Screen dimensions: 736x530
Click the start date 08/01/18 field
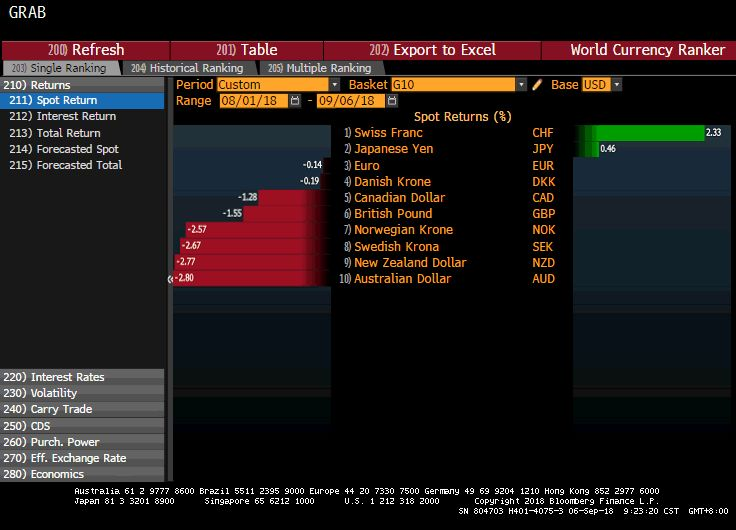[253, 101]
